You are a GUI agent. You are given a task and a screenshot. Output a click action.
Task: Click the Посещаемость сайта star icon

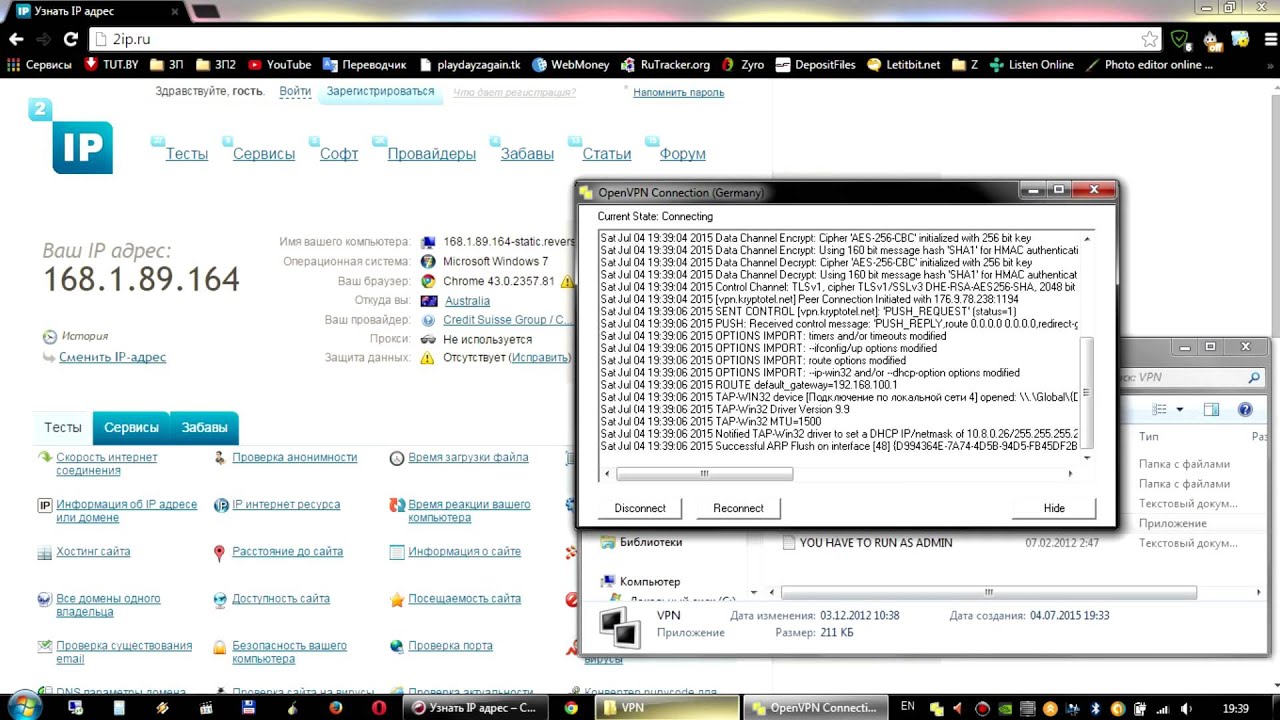[x=397, y=599]
